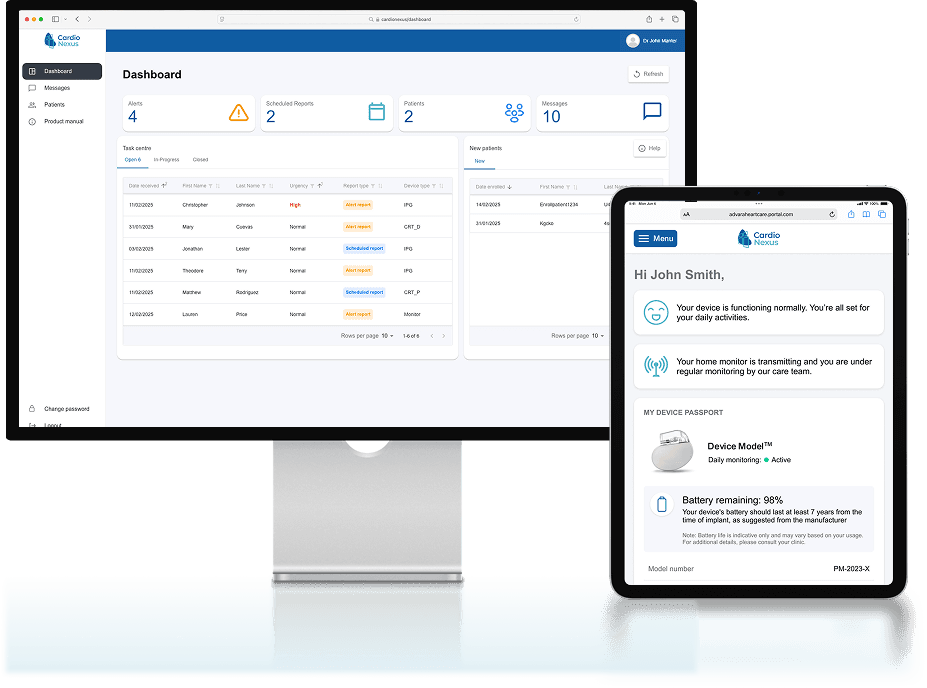Click the home monitor antenna icon
Image resolution: width=927 pixels, height=688 pixels.
click(656, 366)
